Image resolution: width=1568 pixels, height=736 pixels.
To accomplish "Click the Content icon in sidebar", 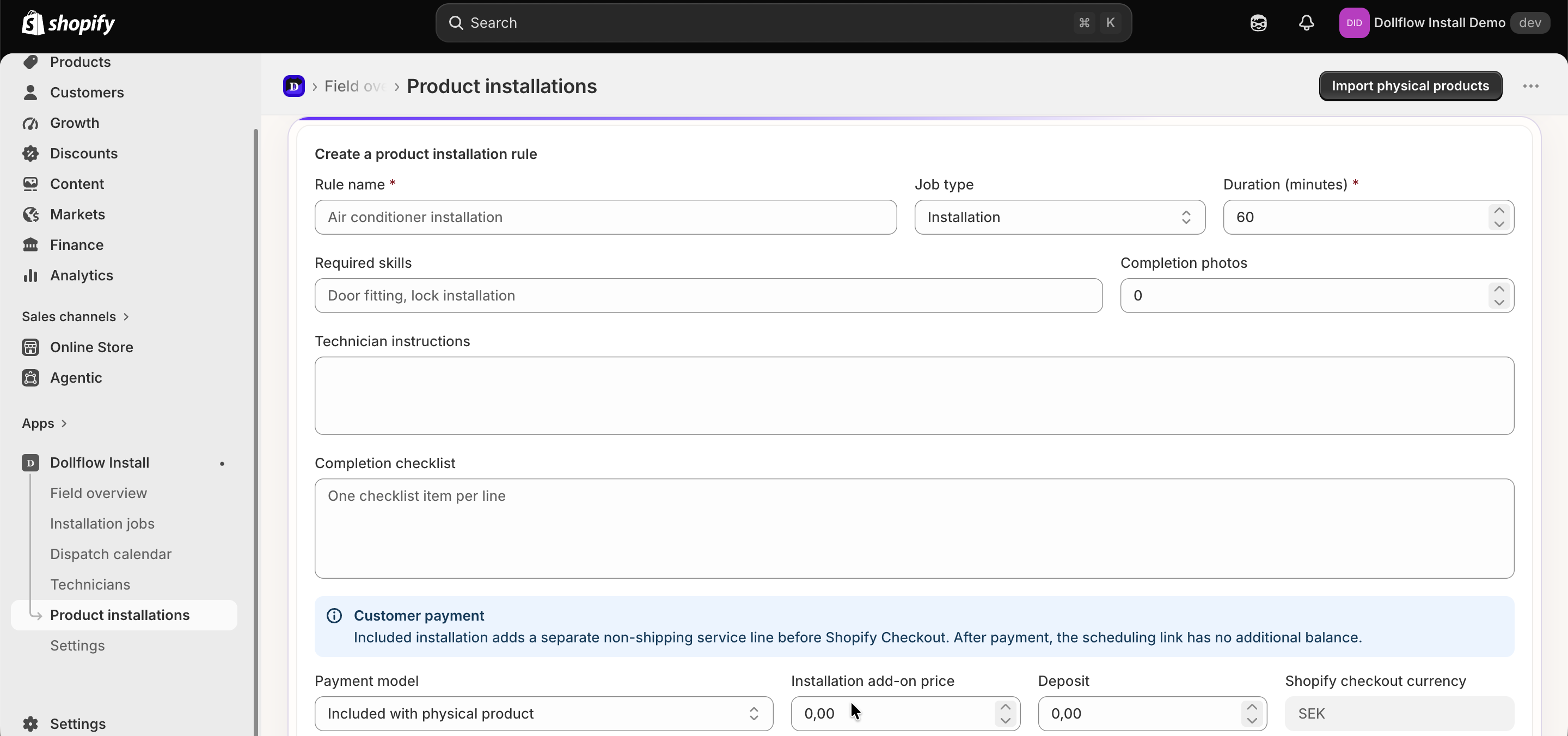I will (30, 184).
